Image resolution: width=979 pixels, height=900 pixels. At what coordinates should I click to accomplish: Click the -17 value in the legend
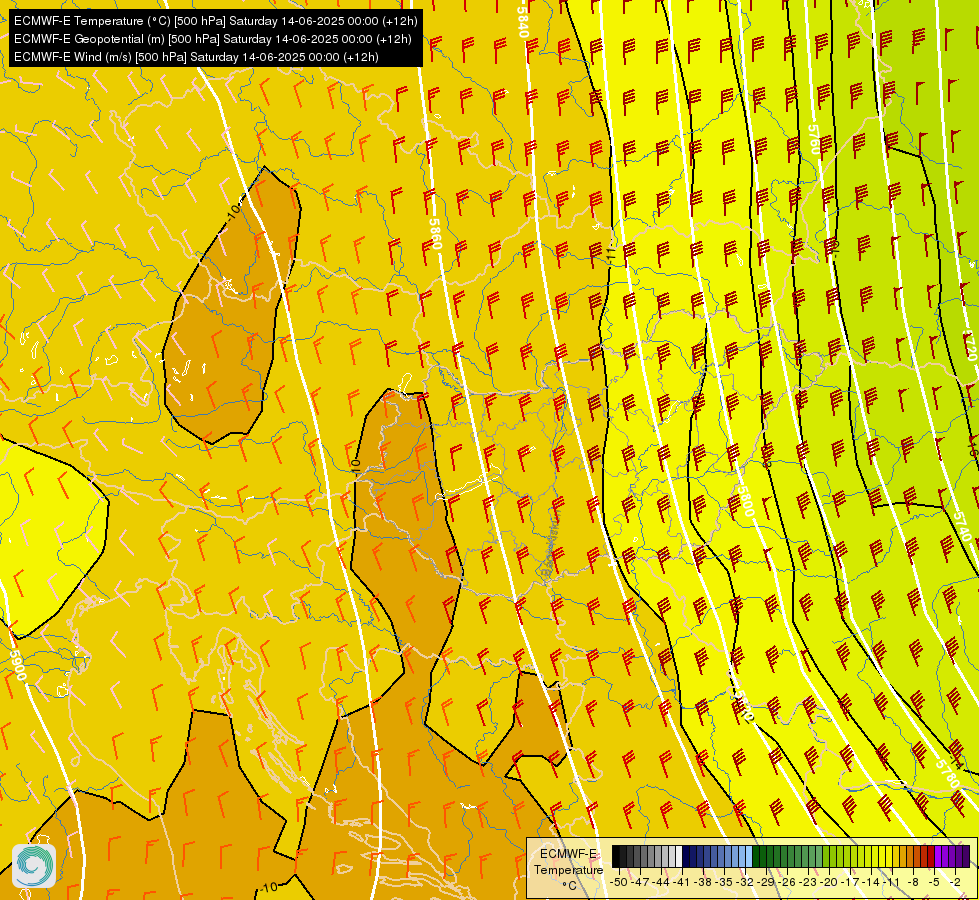pos(850,882)
